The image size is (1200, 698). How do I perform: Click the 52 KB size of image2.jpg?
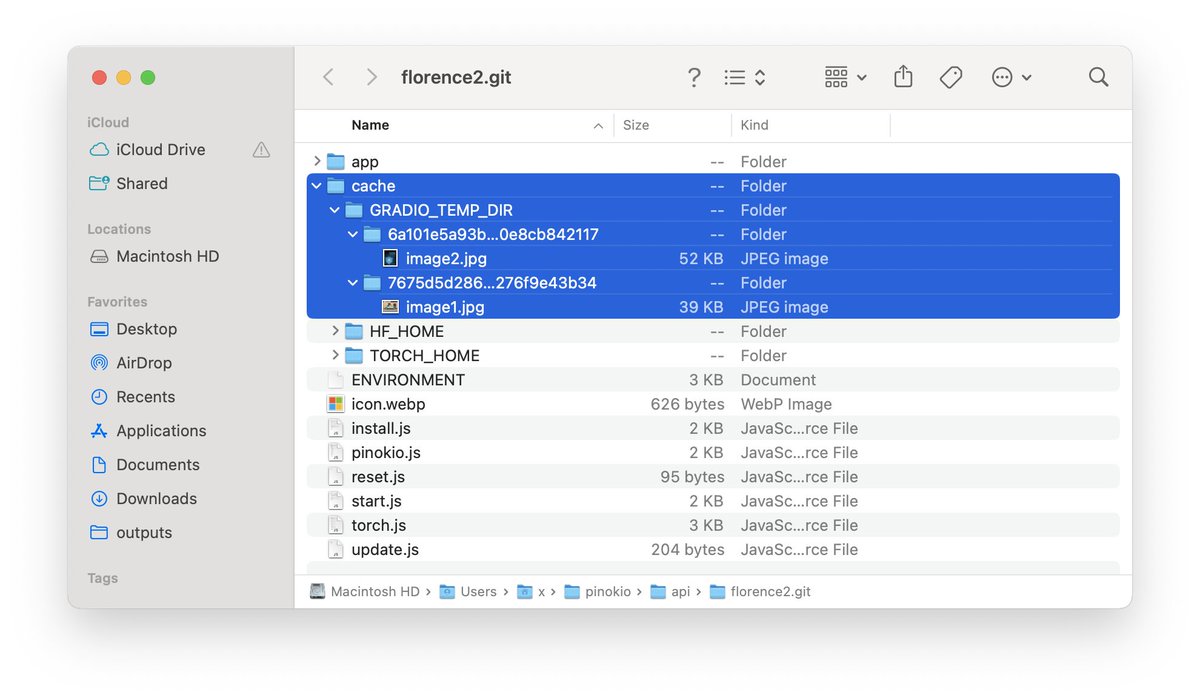click(700, 258)
